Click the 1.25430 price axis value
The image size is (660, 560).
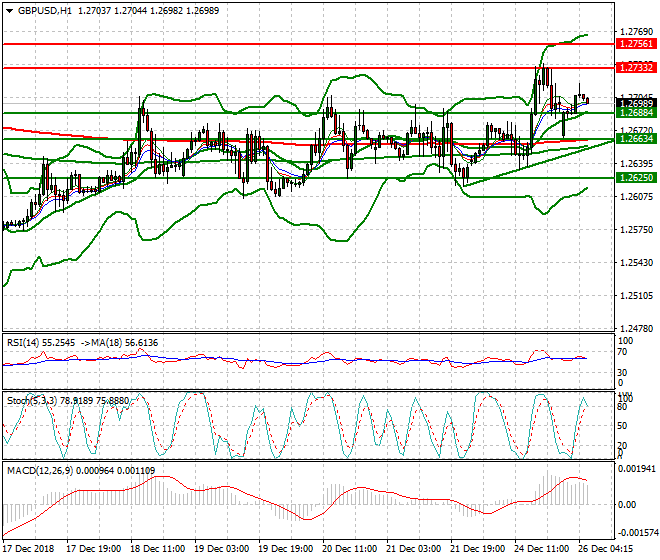(636, 263)
